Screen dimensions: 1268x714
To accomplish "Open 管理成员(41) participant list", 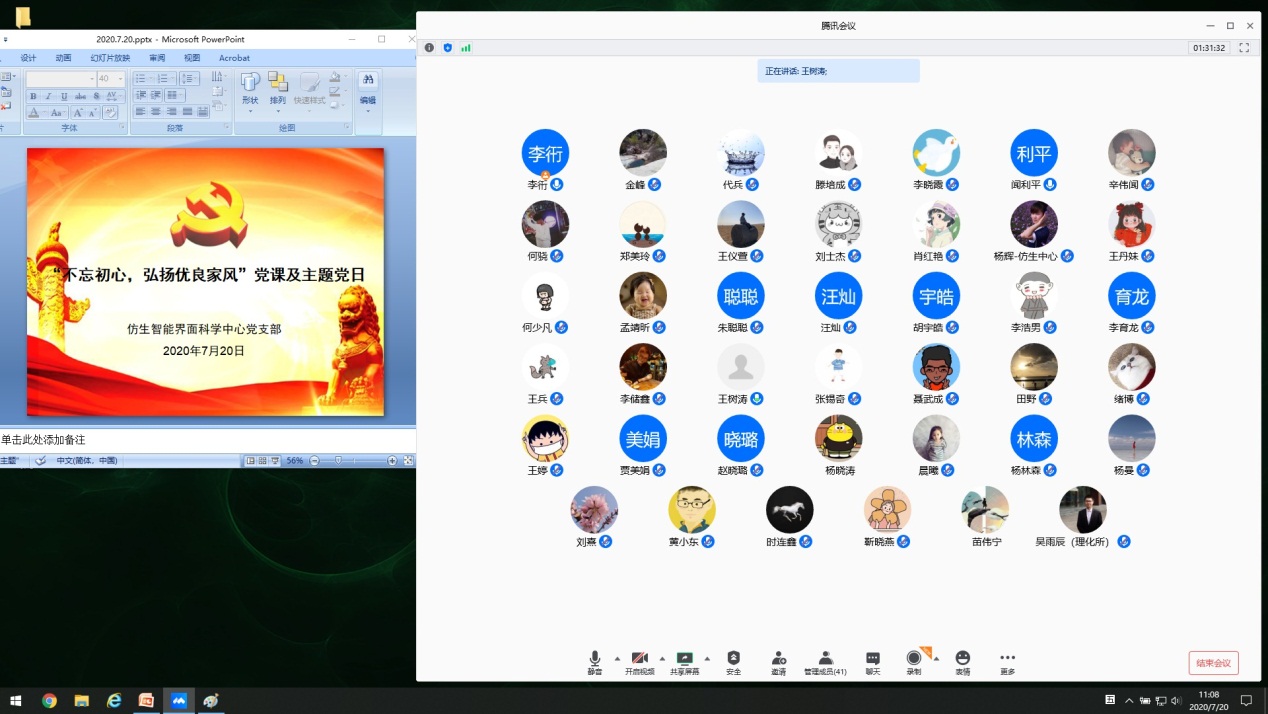I will coord(825,658).
